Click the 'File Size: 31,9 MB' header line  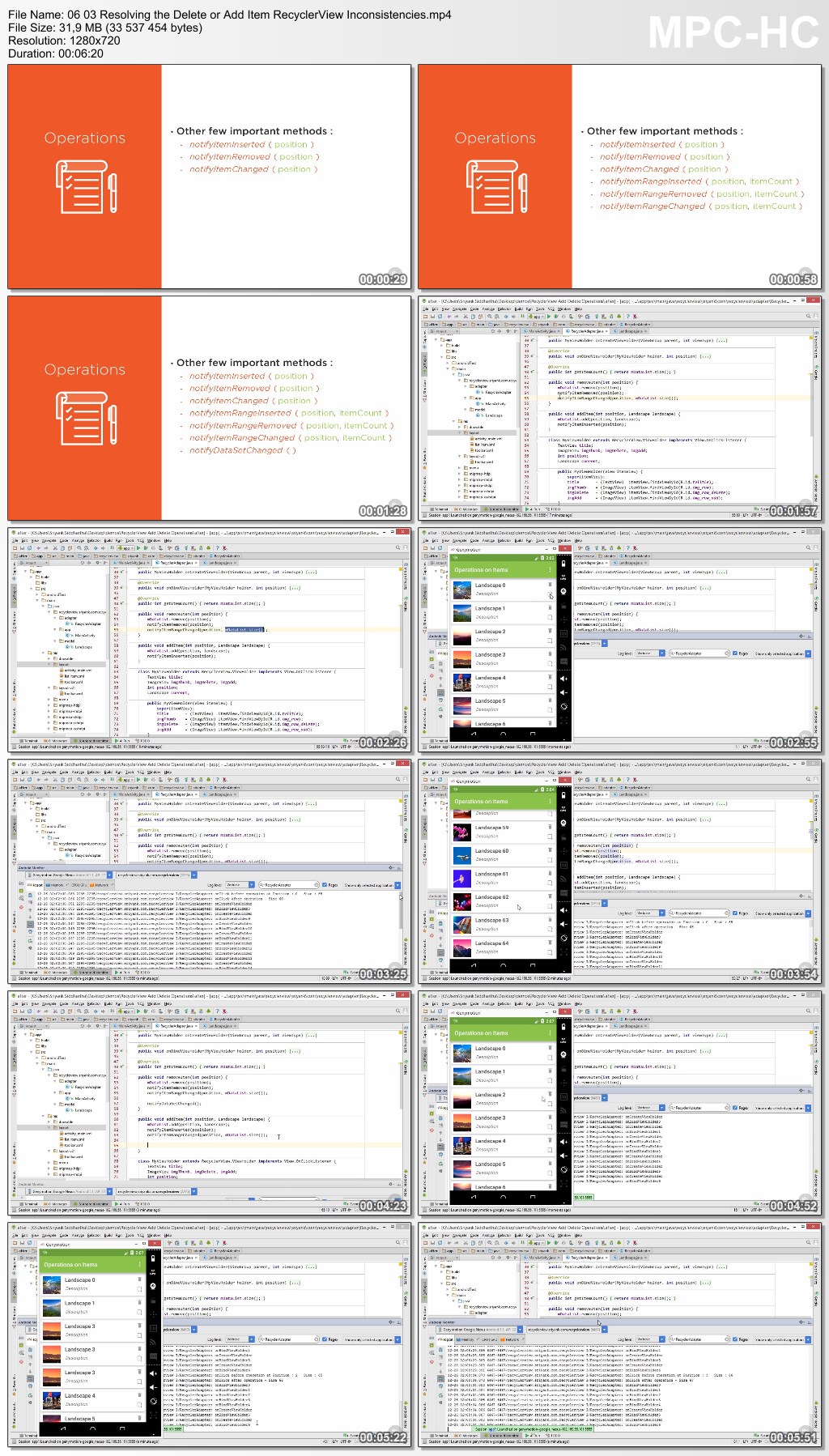(x=105, y=28)
